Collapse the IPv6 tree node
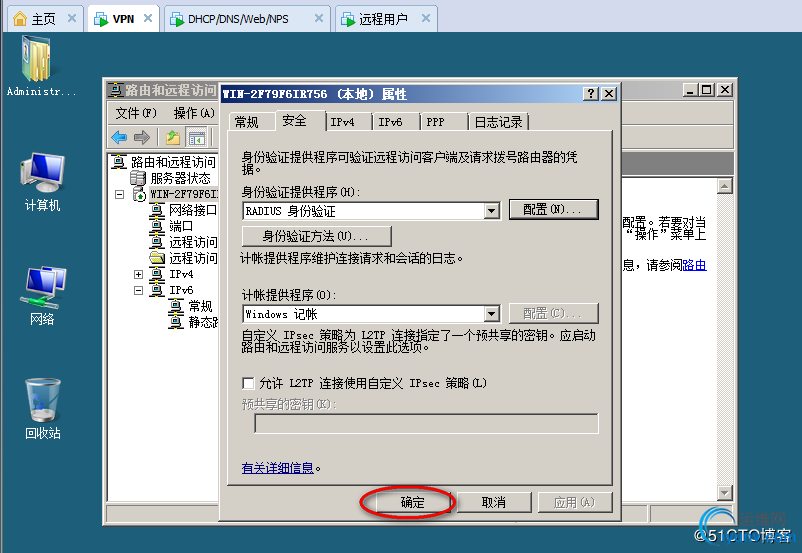Screen dimensions: 802x553 point(138,290)
